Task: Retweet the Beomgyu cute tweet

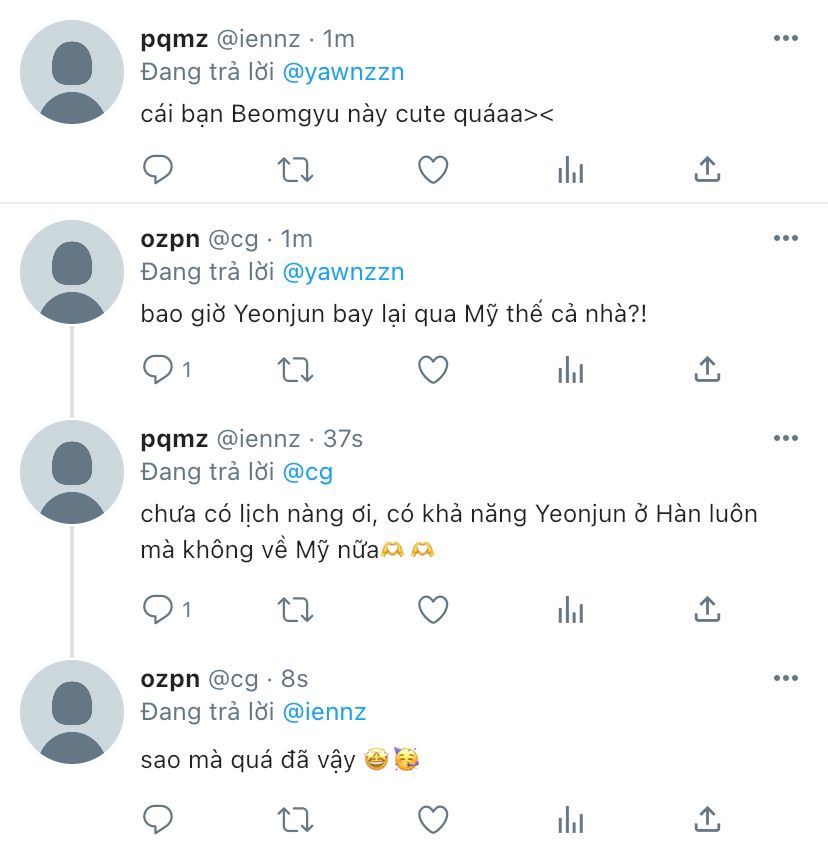Action: pyautogui.click(x=295, y=169)
